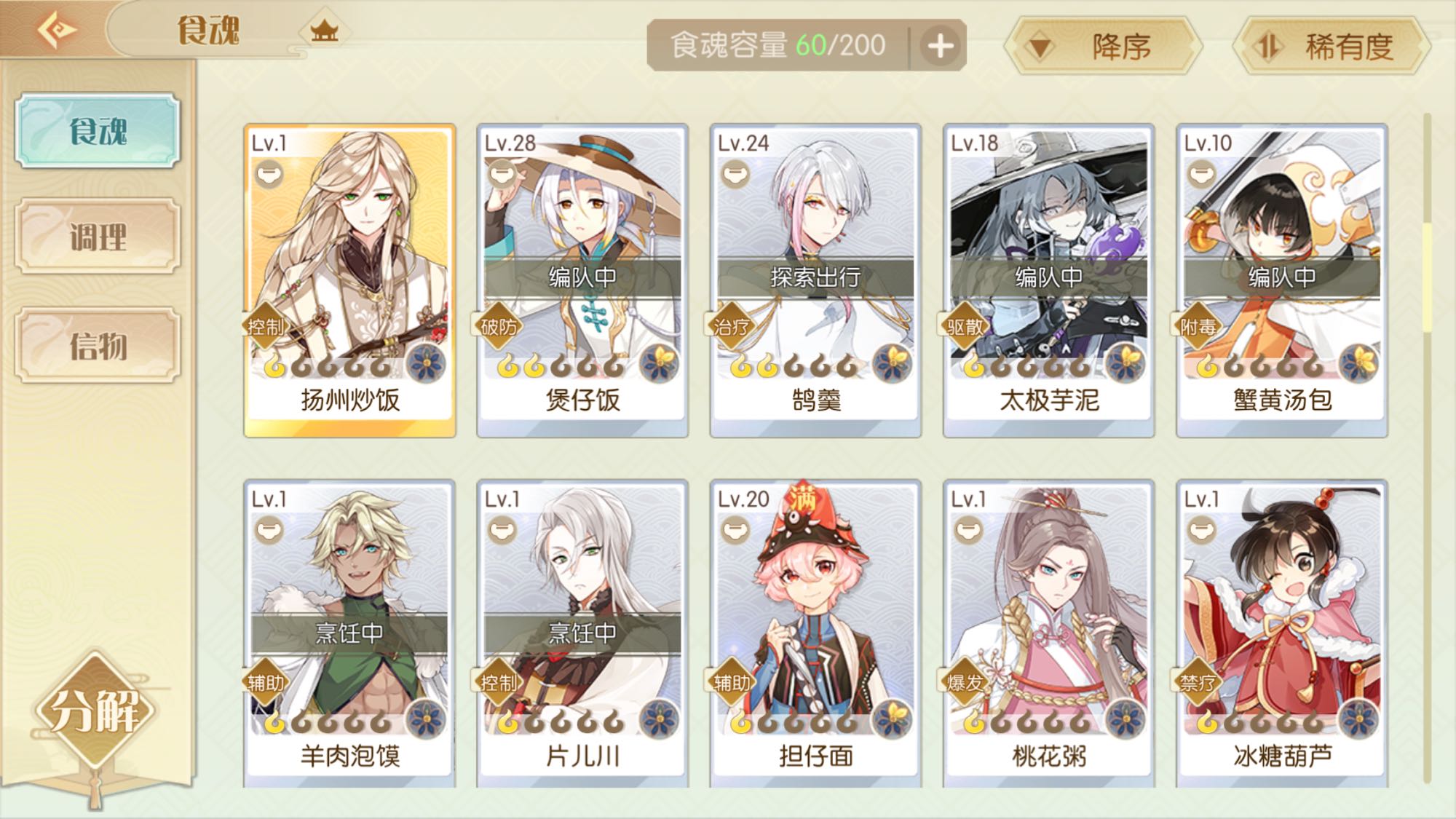Tap the flower badge on 蟹黄汤包 card
Screen dimensions: 1456x819
pos(1358,363)
